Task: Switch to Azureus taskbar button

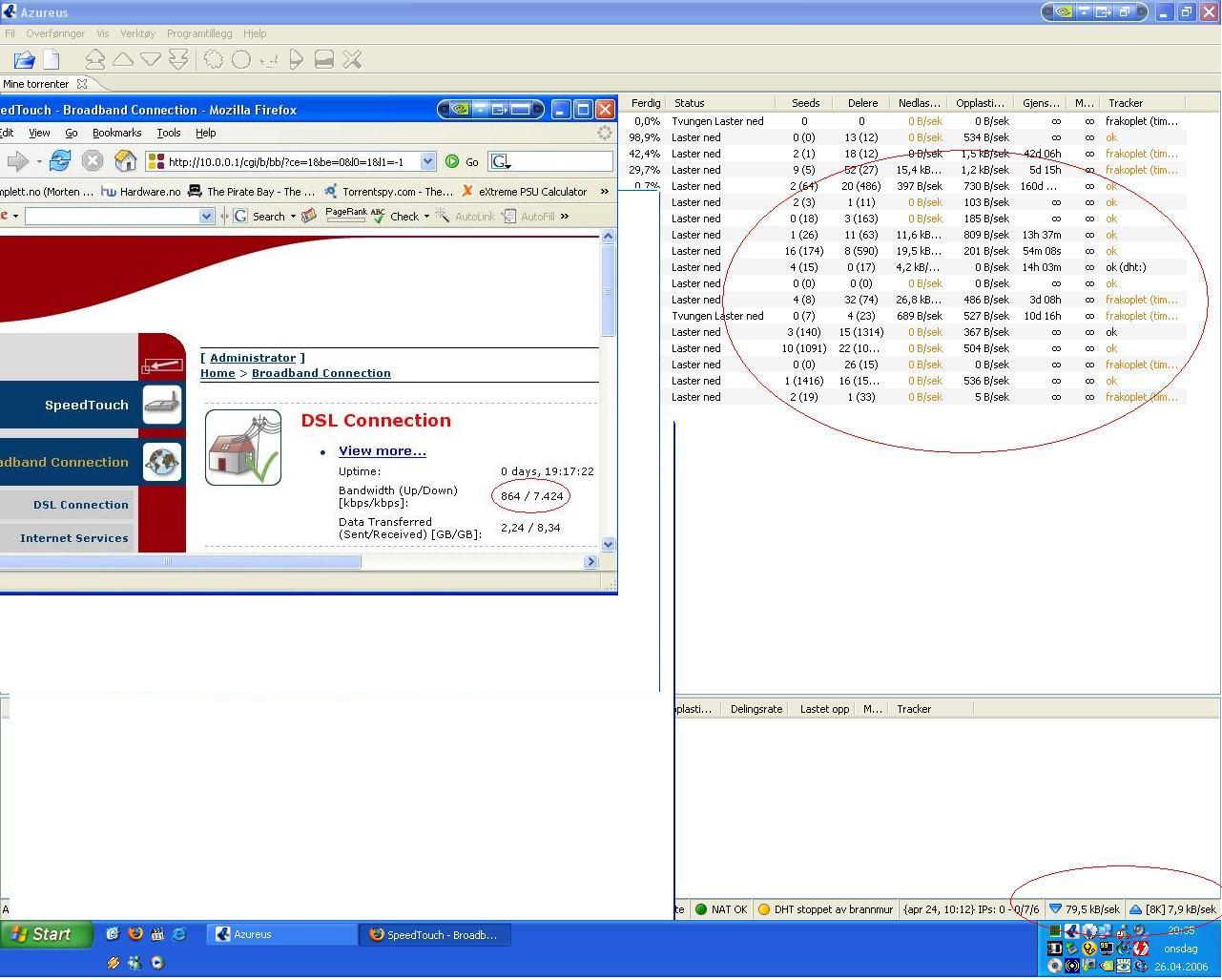Action: click(281, 934)
